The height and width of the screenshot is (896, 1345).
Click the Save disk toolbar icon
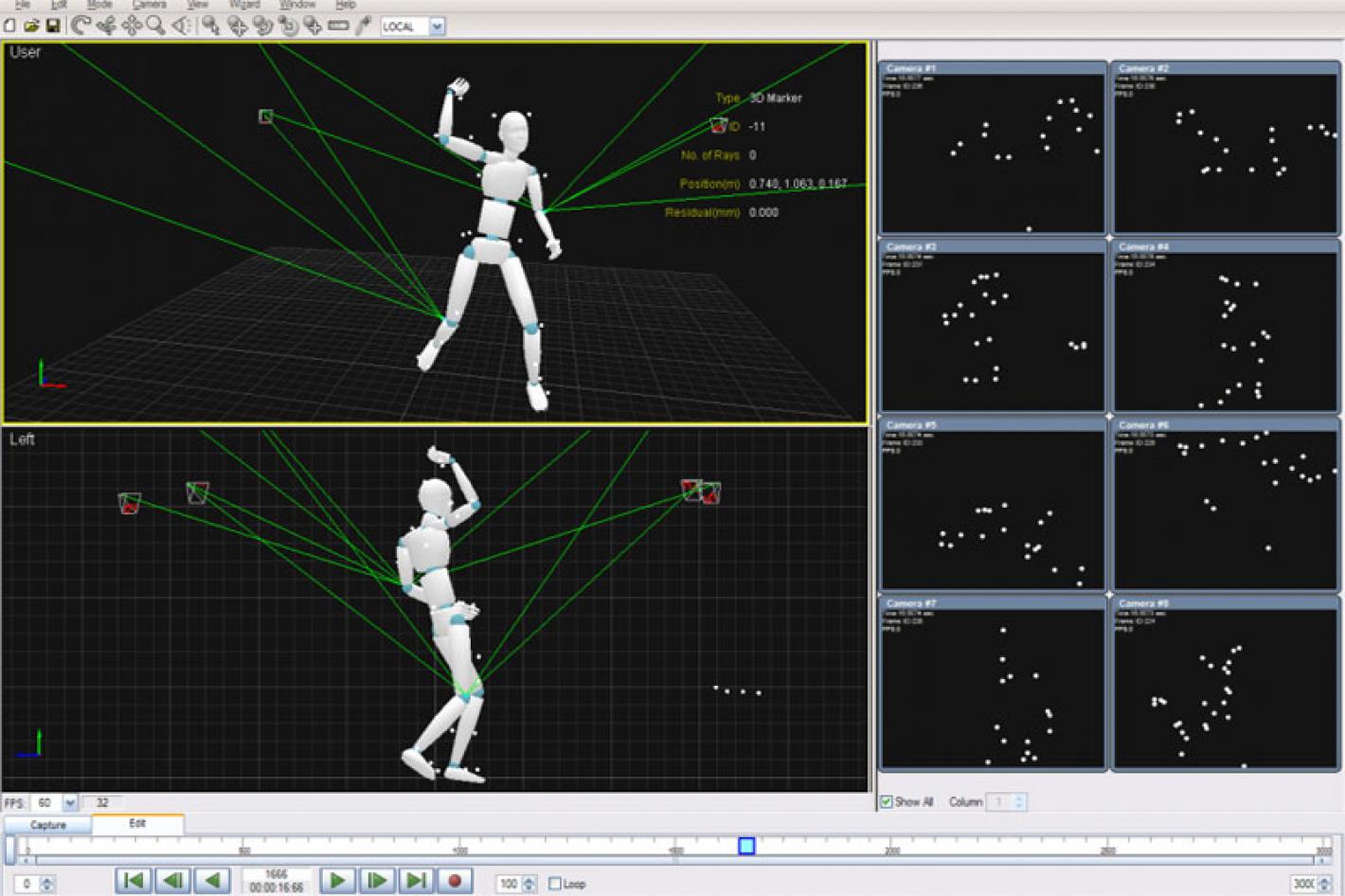point(53,27)
